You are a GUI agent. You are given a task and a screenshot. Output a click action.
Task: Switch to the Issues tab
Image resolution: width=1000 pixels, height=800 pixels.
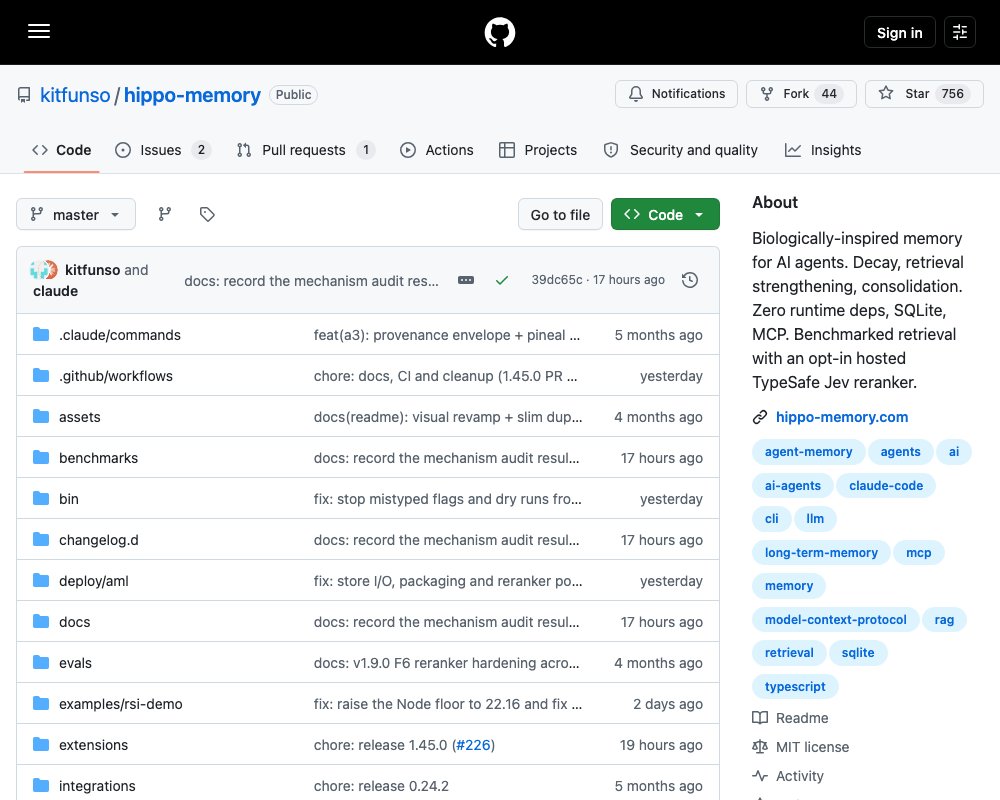[163, 150]
